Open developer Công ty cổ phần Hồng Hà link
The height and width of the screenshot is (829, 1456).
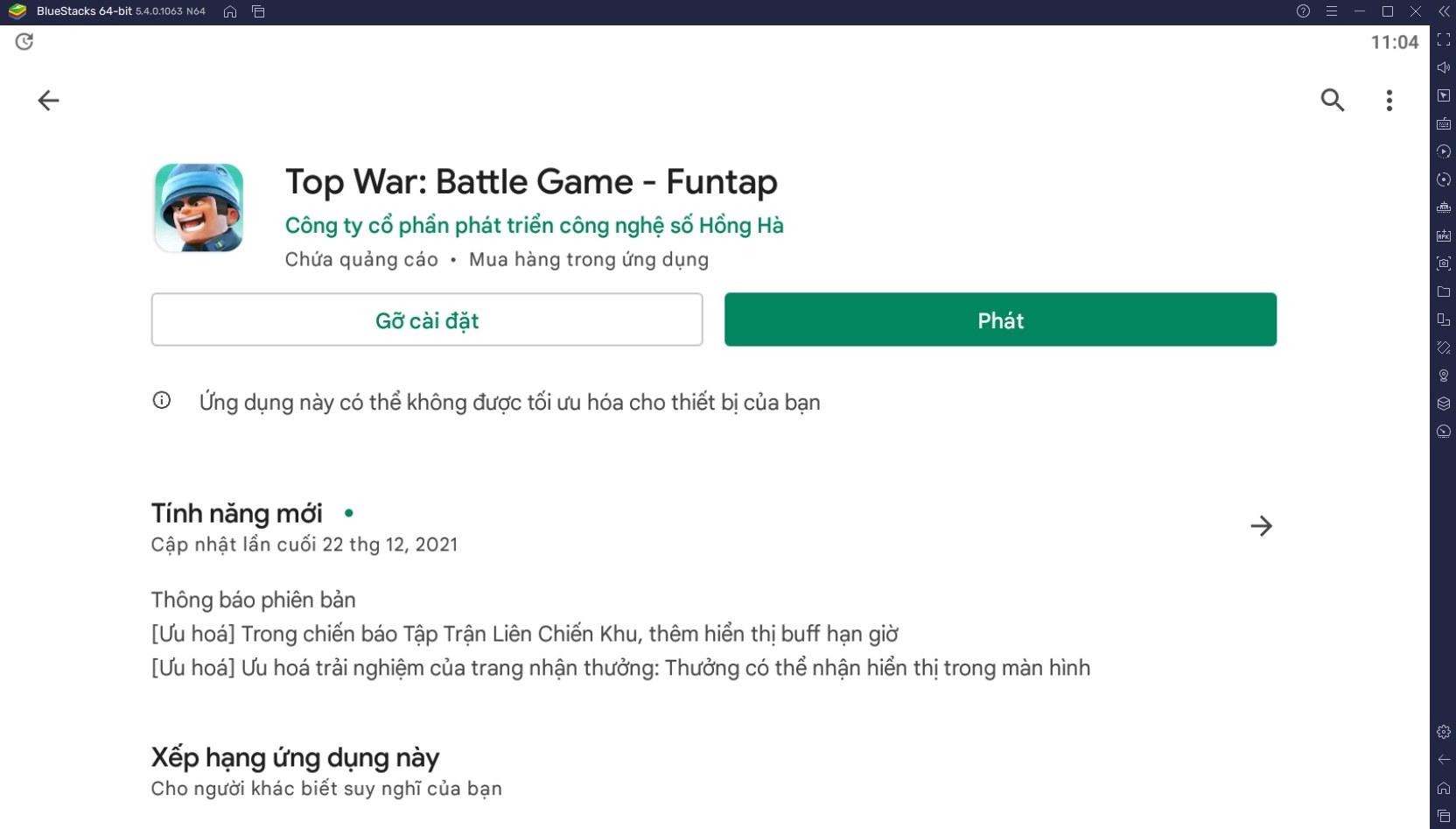(x=534, y=226)
